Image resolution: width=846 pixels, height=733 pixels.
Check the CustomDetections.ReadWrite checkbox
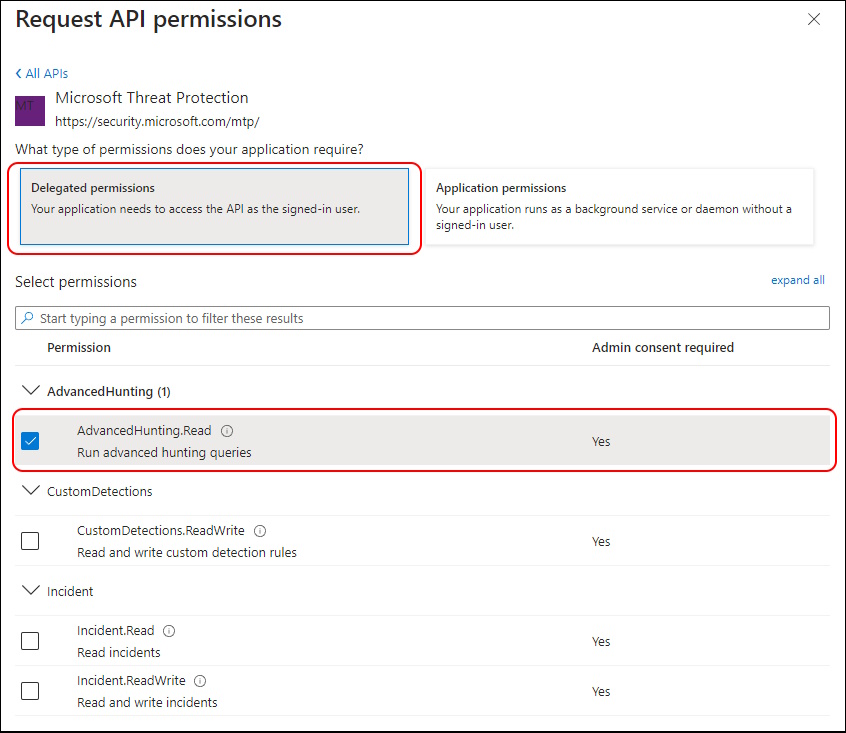coord(30,541)
